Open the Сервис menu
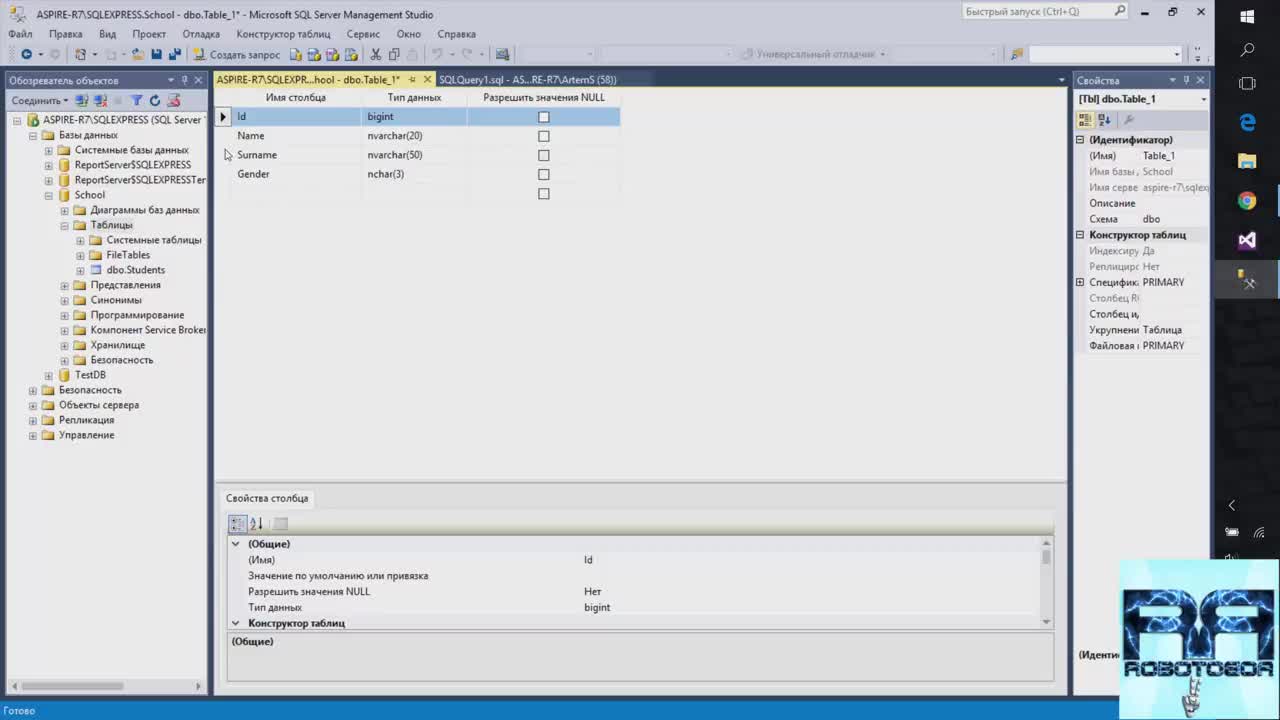Viewport: 1280px width, 720px height. [363, 34]
